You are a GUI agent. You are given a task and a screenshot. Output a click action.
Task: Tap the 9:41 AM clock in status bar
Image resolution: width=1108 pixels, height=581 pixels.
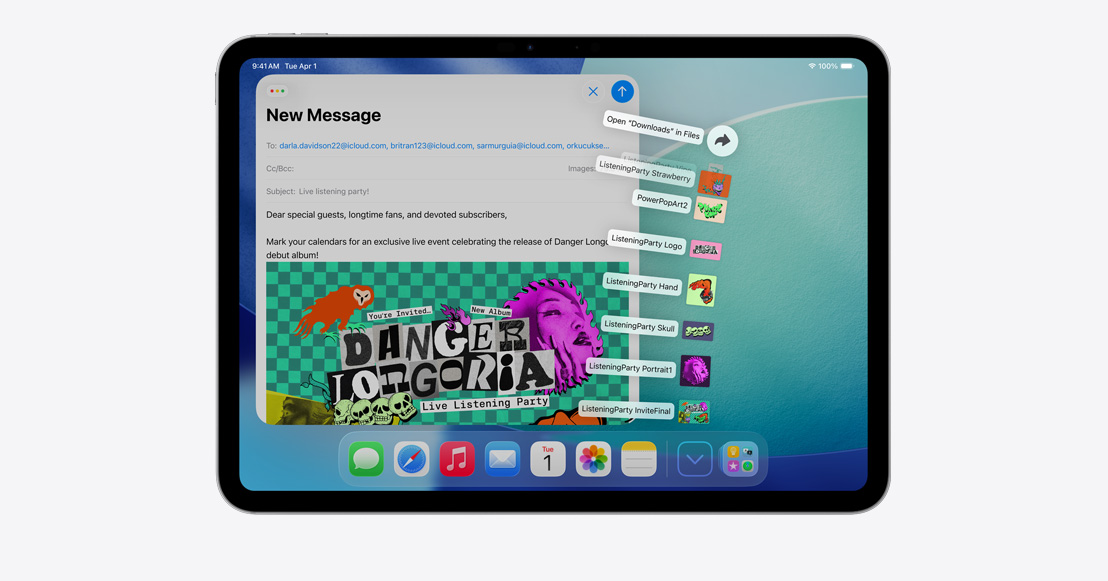266,66
